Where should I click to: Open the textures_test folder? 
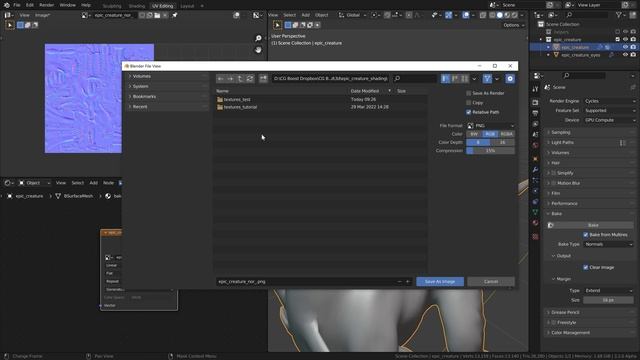237,100
